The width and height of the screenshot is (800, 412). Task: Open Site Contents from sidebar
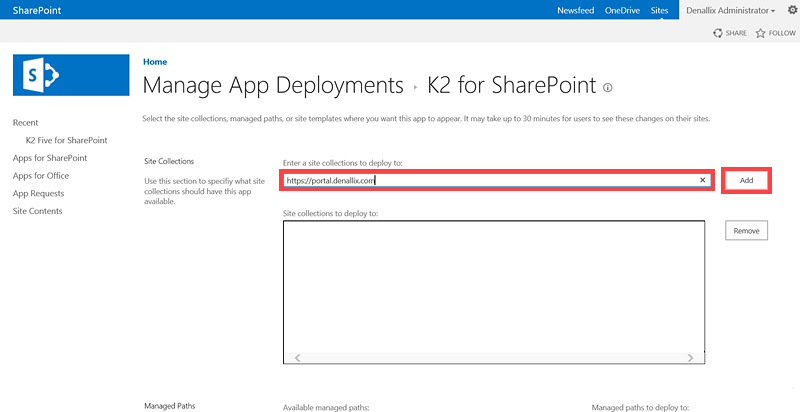pyautogui.click(x=37, y=211)
